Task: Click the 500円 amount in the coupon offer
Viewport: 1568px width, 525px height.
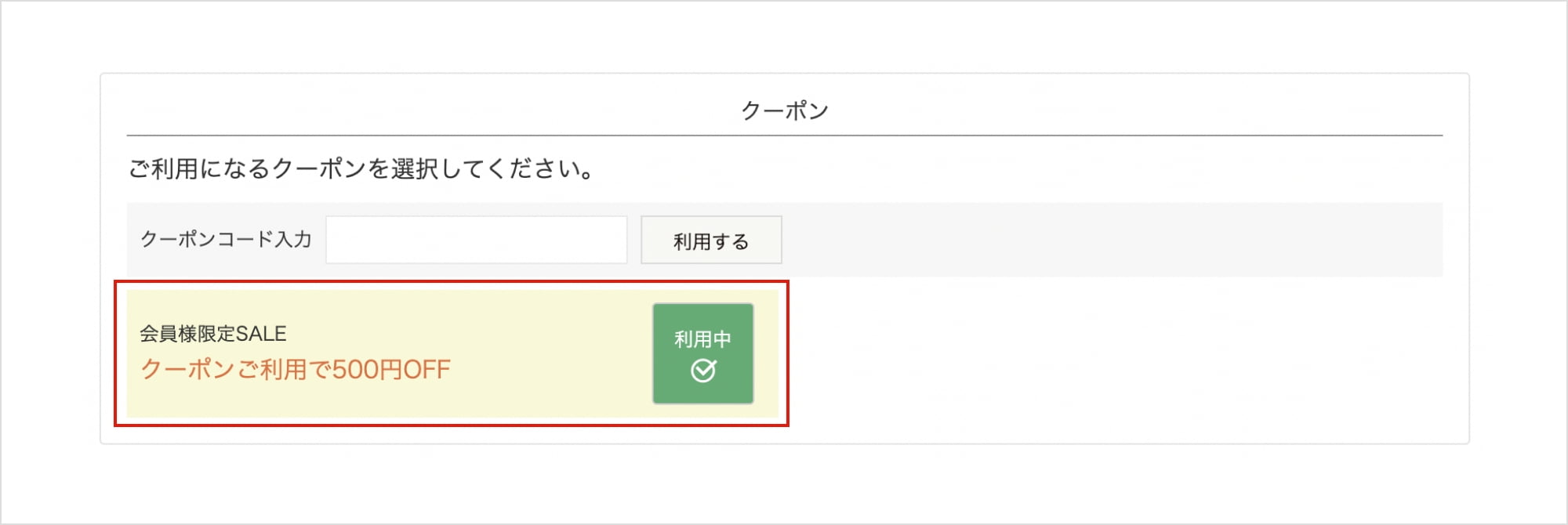Action: point(367,369)
